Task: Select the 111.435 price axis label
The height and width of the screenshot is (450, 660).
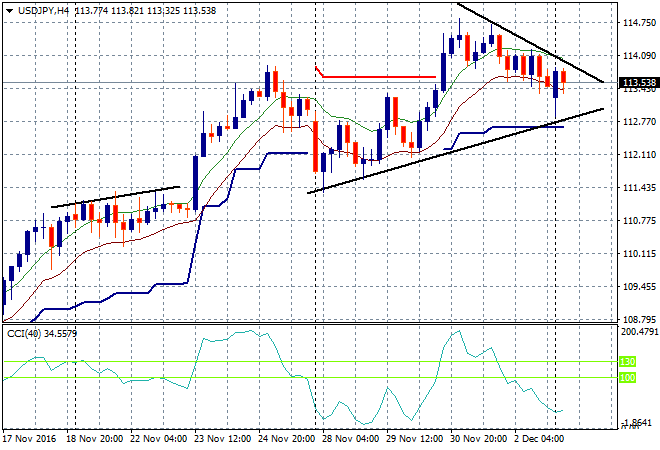Action: coord(639,187)
